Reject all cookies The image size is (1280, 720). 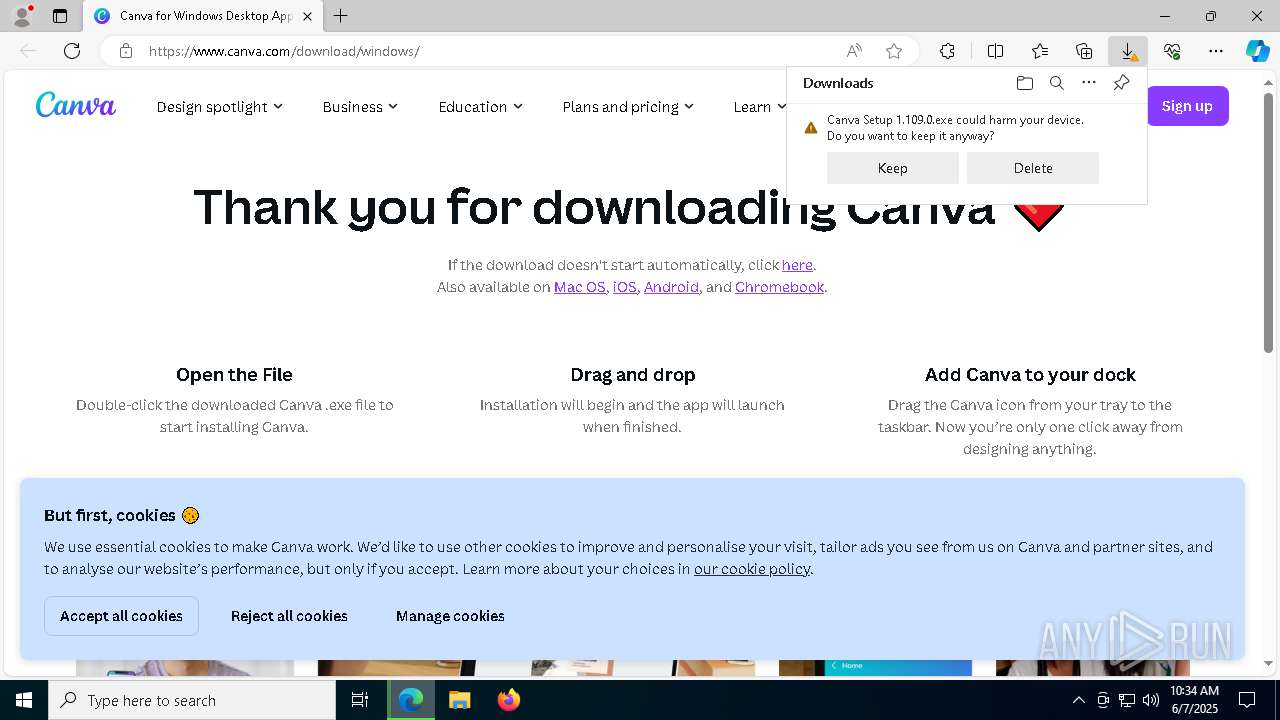[289, 616]
